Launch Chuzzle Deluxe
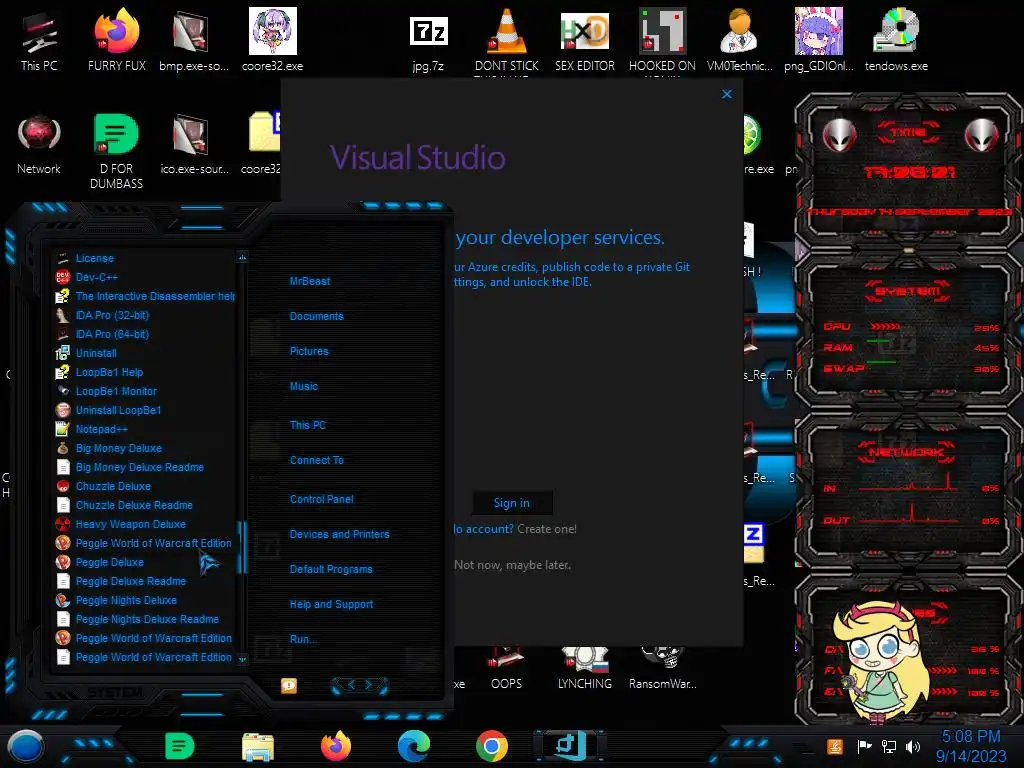Screen dimensions: 1024x768 [x=113, y=486]
